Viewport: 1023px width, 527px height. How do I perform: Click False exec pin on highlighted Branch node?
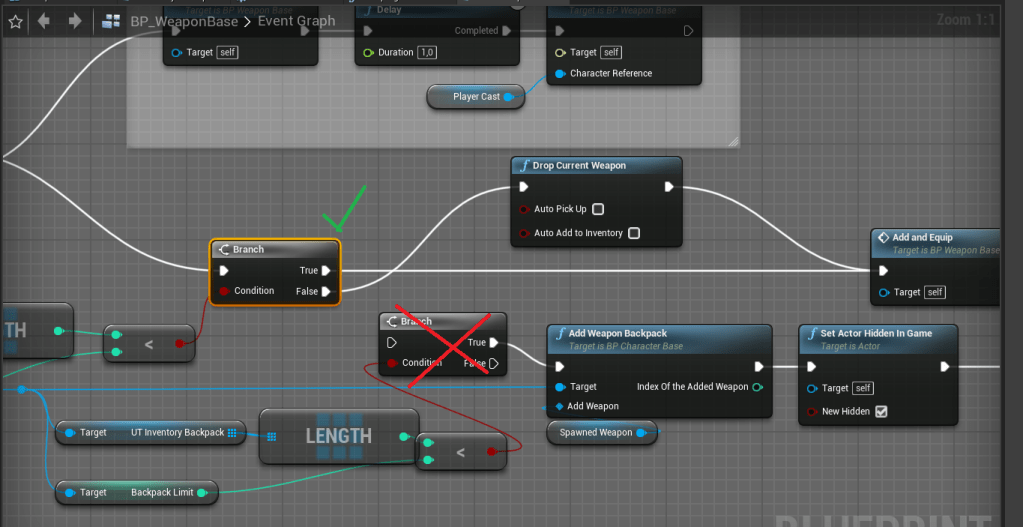[x=327, y=292]
